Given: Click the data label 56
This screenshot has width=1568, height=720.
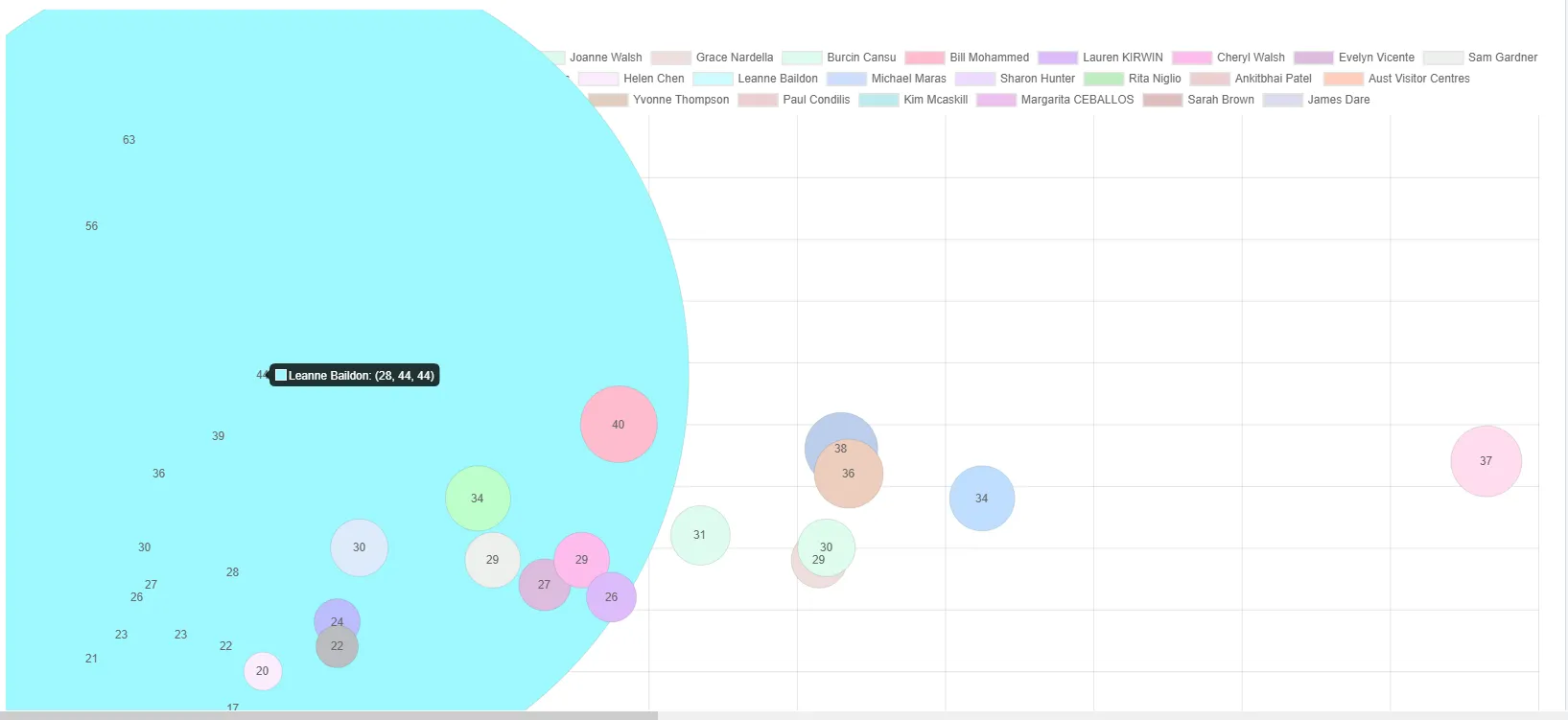Looking at the screenshot, I should tap(92, 226).
